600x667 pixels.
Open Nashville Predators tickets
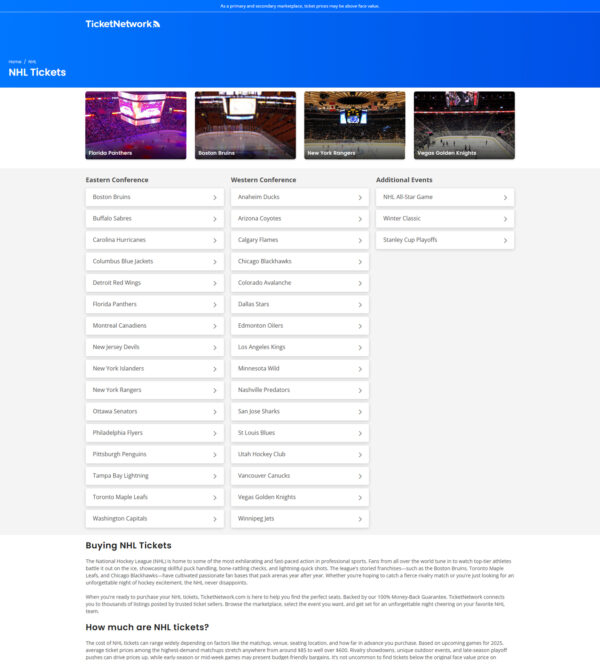(x=300, y=390)
